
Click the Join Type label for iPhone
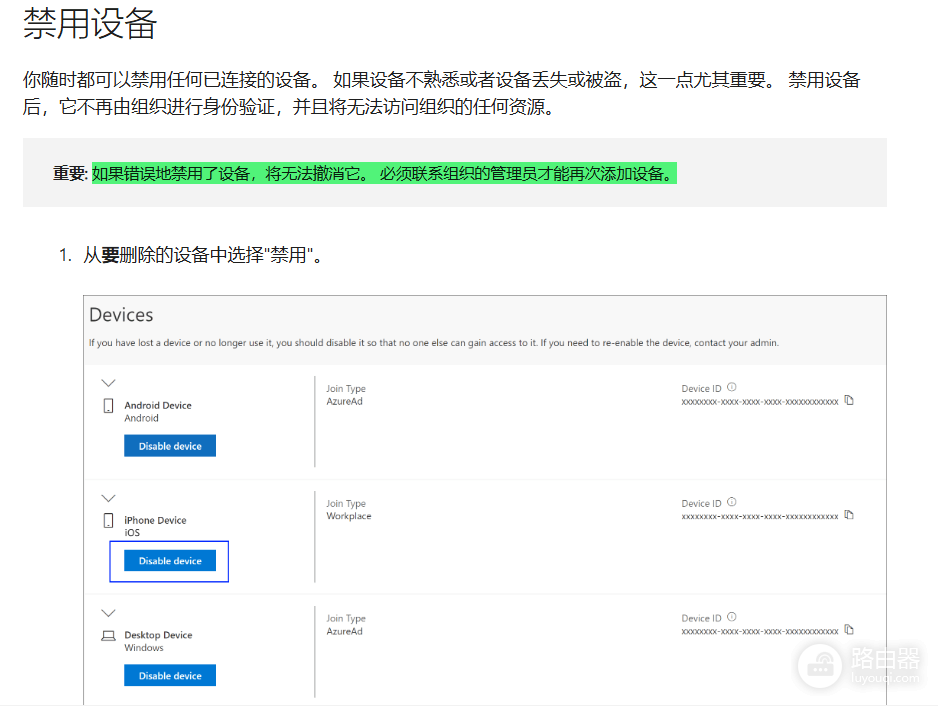tap(346, 504)
